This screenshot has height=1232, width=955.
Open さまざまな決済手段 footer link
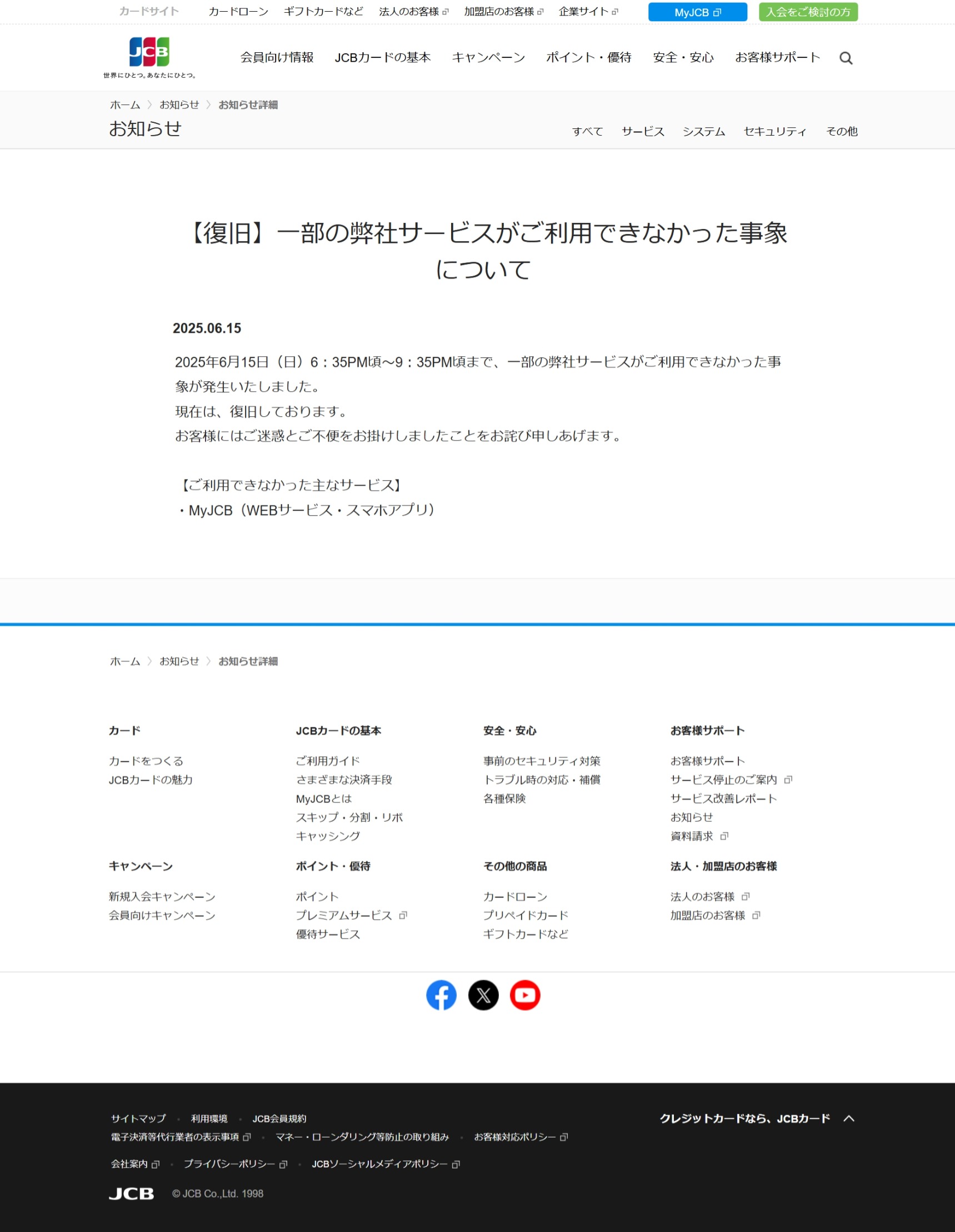click(344, 780)
